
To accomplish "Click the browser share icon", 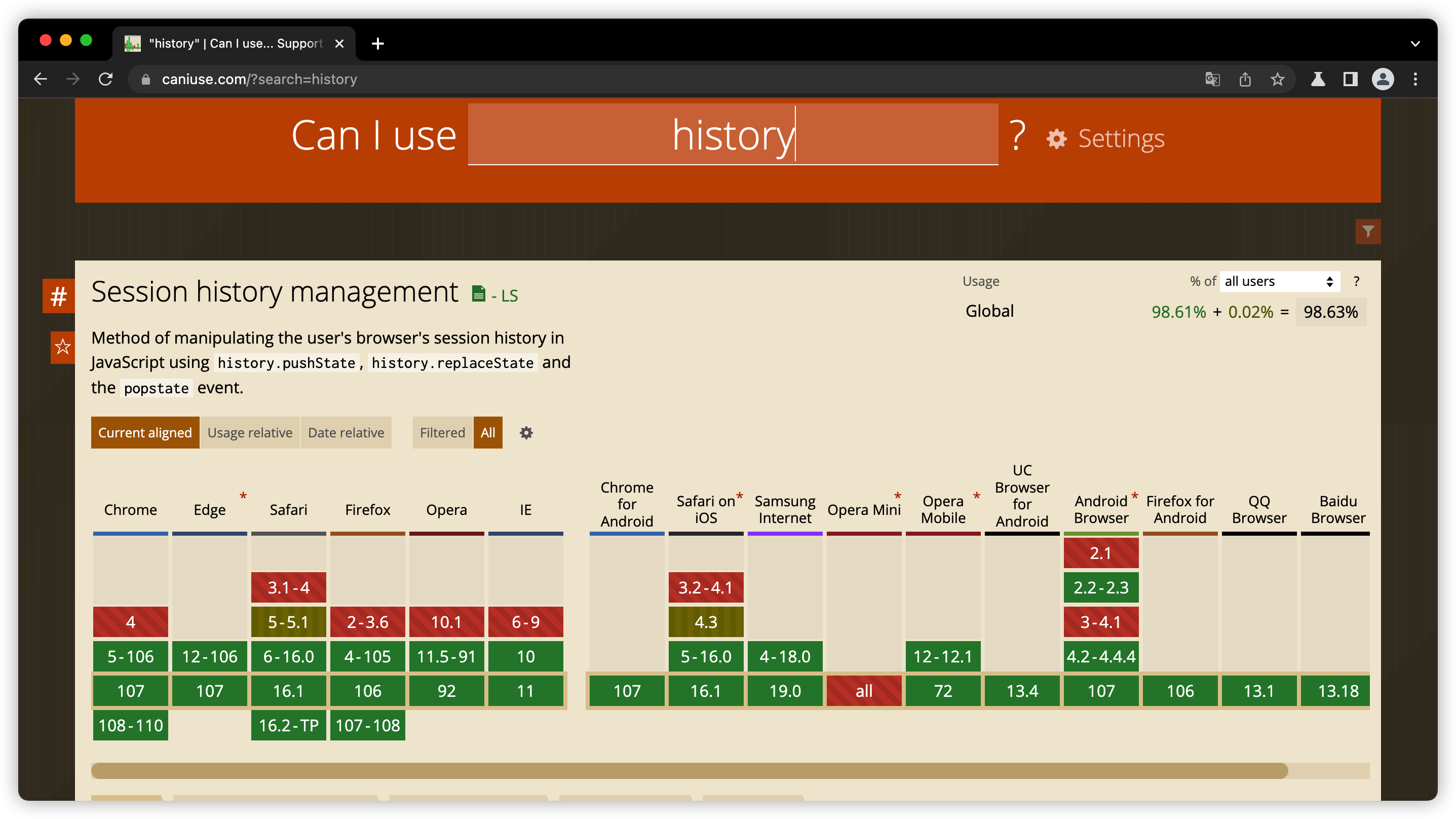I will tap(1245, 79).
